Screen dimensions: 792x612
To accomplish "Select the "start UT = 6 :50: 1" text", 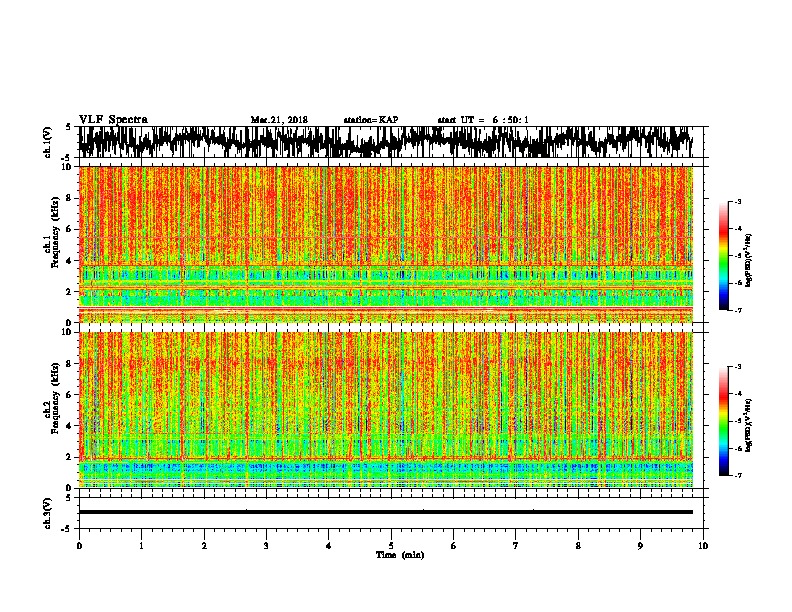I will [483, 120].
